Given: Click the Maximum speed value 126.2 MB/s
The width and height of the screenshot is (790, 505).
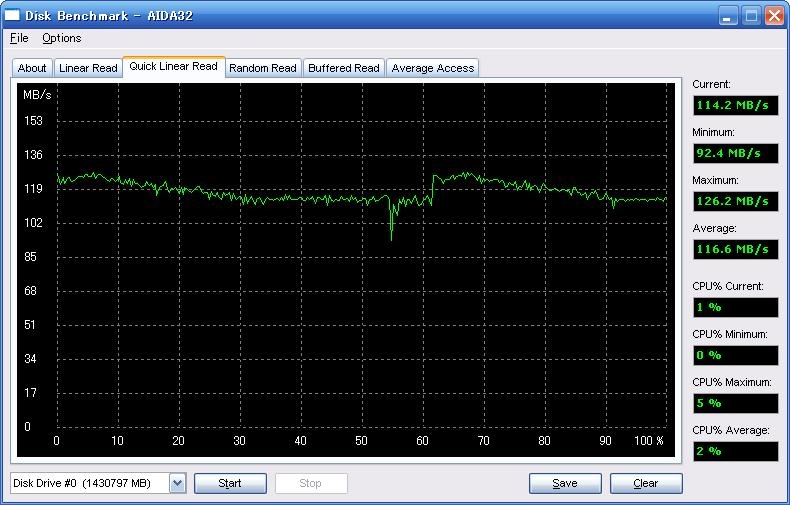Looking at the screenshot, I should pyautogui.click(x=734, y=201).
